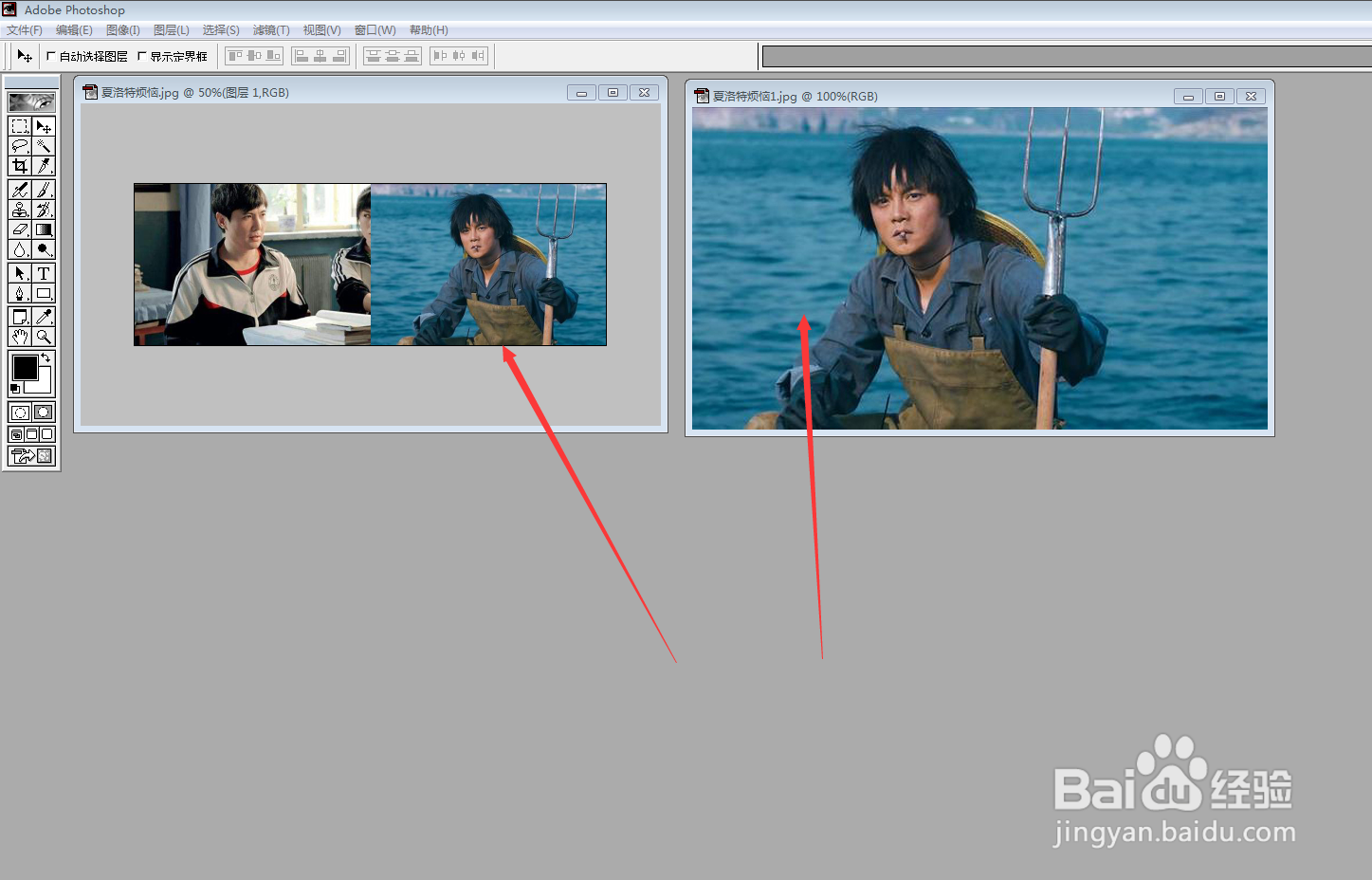Select the Lasso tool
Image resolution: width=1372 pixels, height=880 pixels.
coord(20,146)
